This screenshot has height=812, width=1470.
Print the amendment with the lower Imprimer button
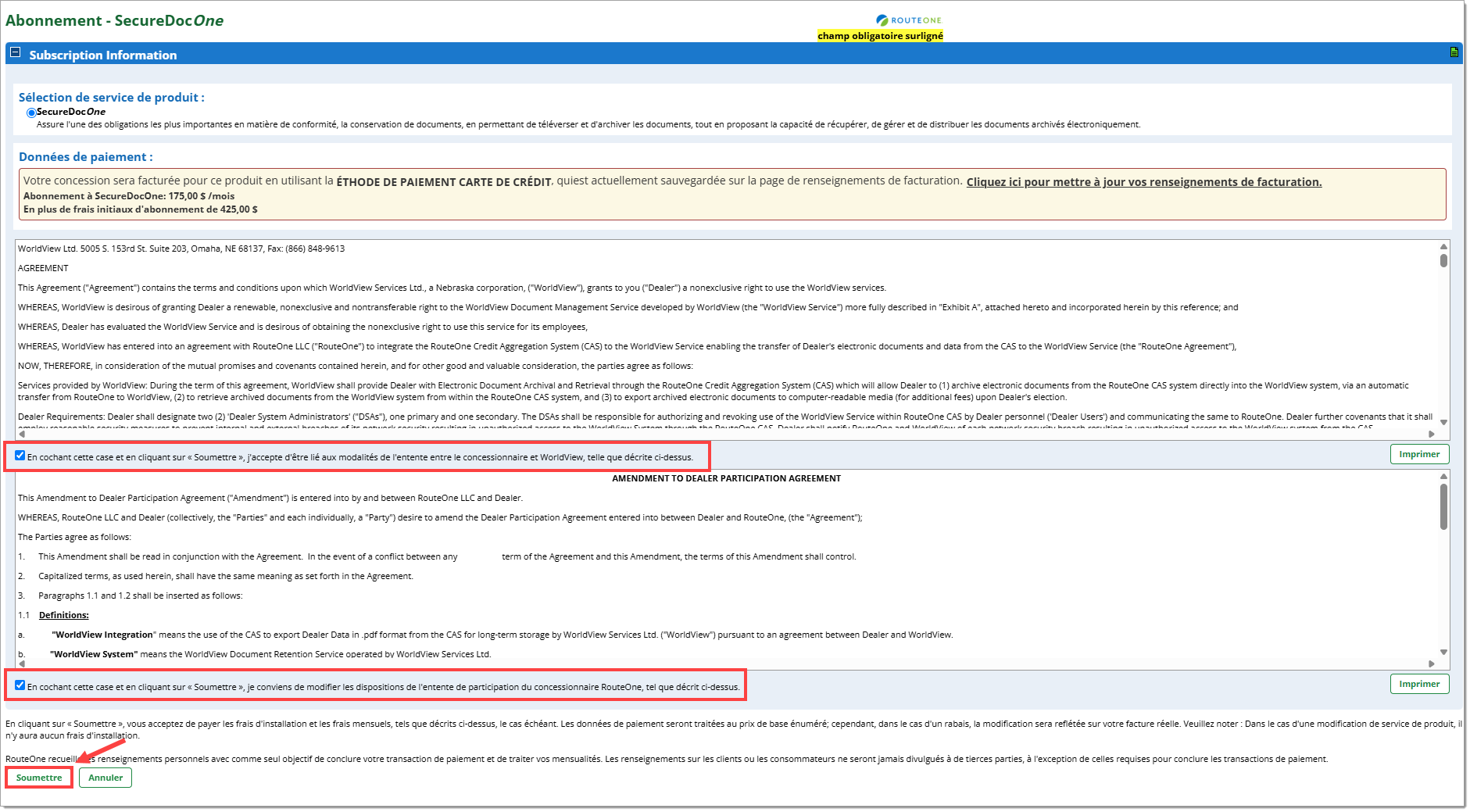point(1419,684)
